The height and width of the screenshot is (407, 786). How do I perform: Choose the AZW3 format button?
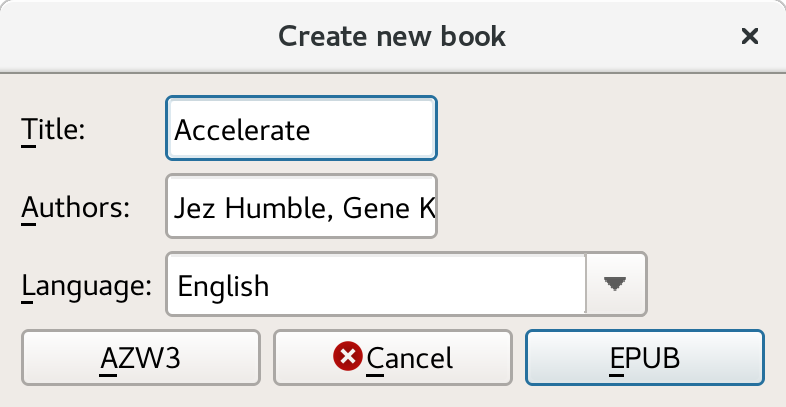point(140,357)
